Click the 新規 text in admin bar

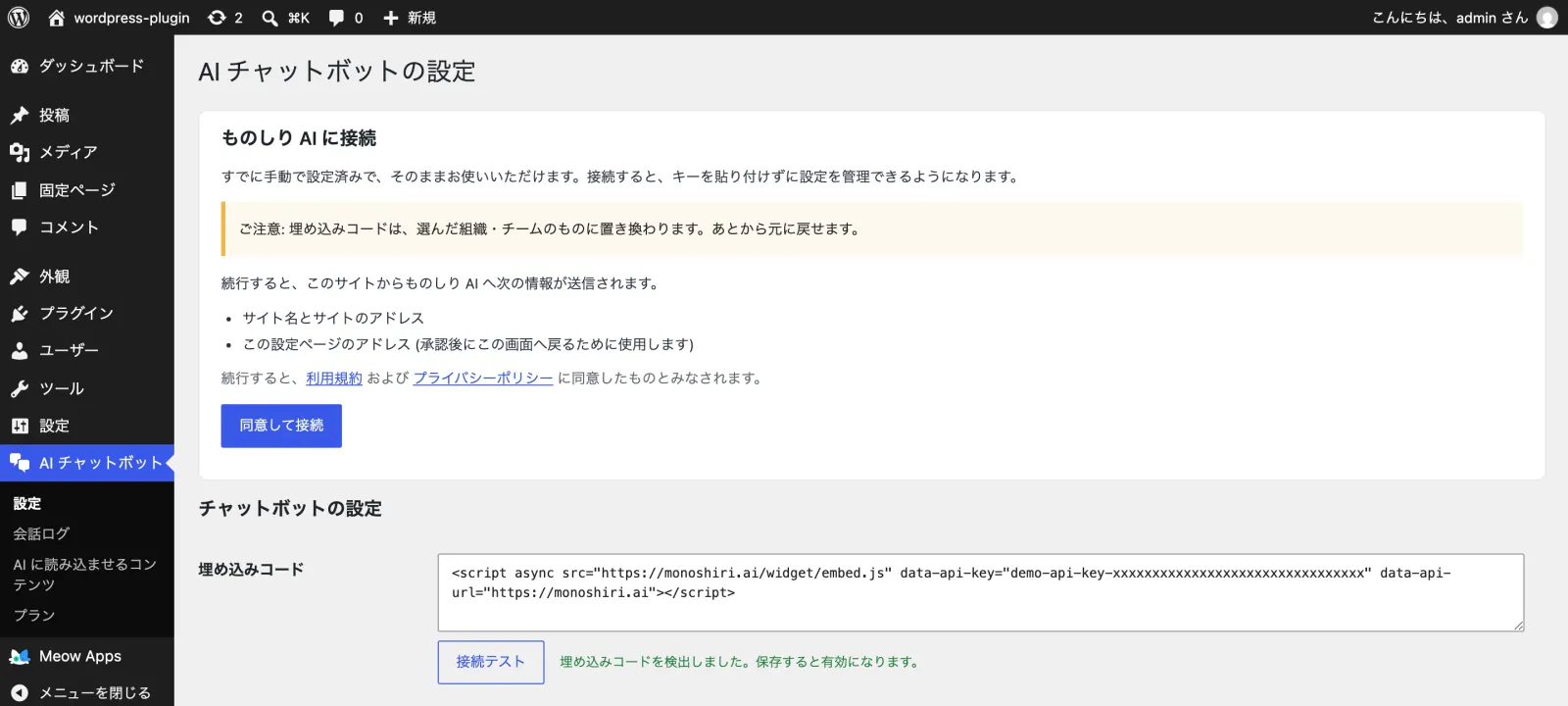click(422, 18)
